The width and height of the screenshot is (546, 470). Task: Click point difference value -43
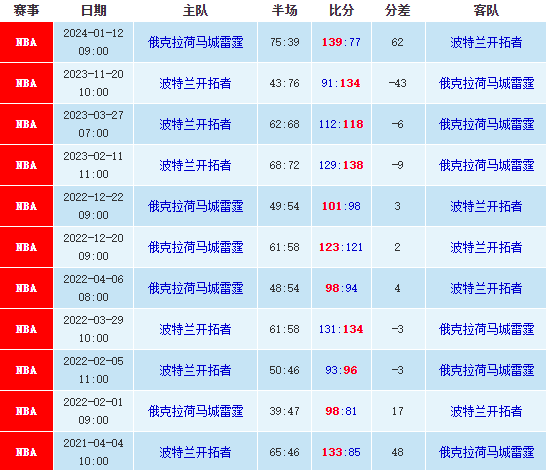(397, 83)
